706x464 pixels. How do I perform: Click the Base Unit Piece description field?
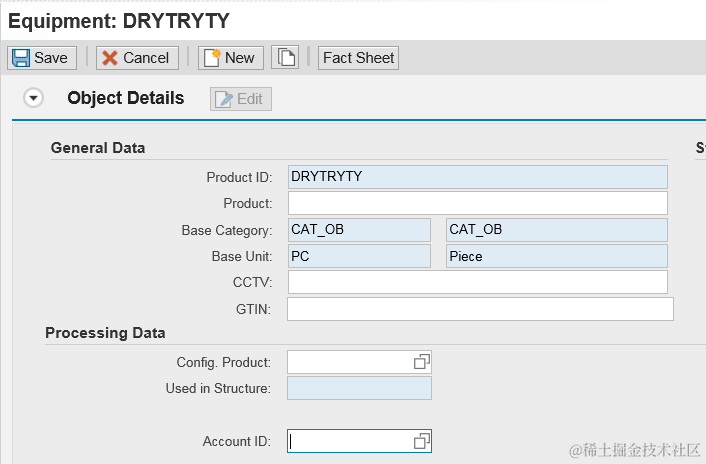(556, 256)
